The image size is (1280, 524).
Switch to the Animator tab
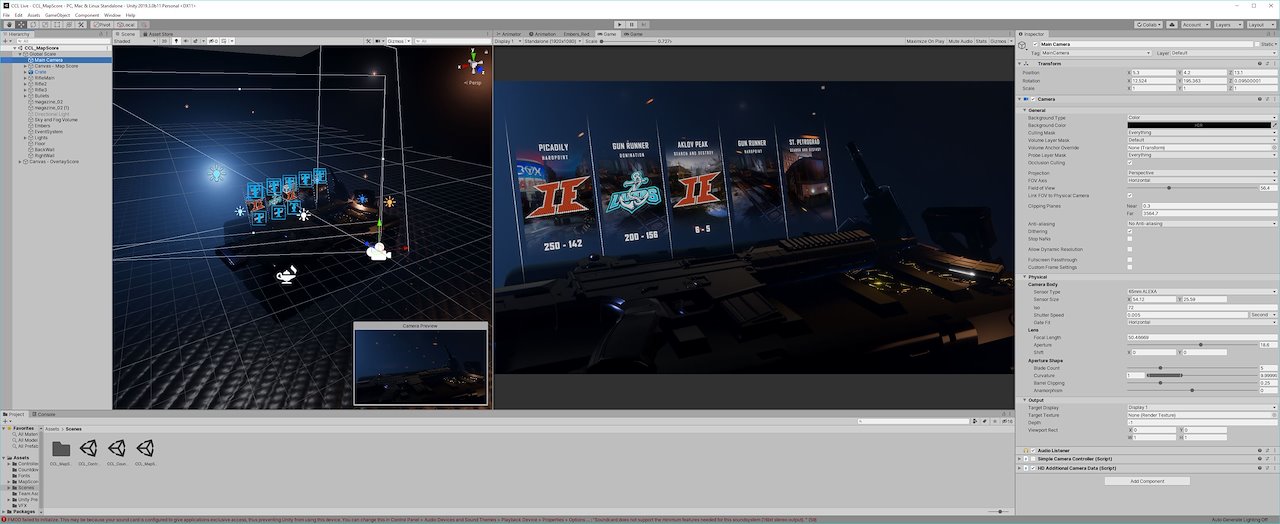point(511,34)
